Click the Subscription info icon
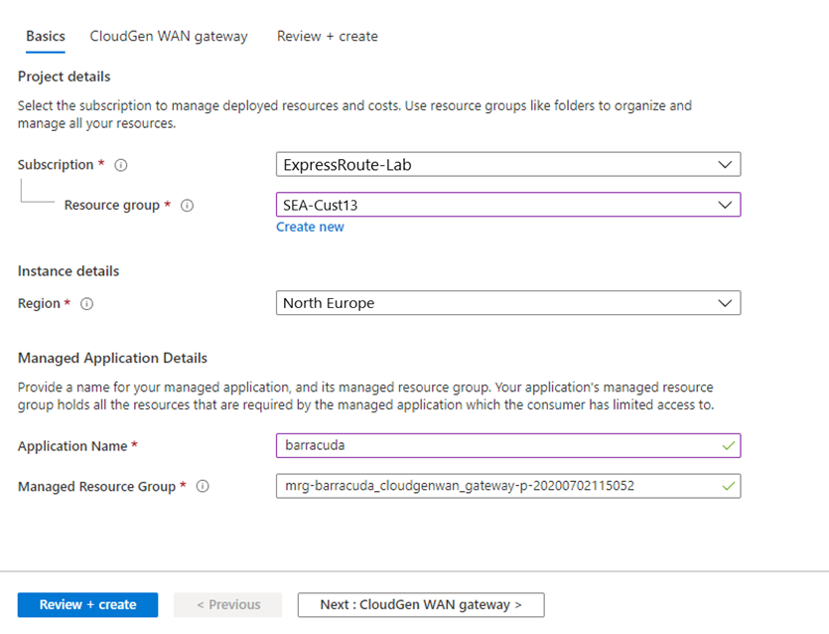Image resolution: width=829 pixels, height=634 pixels. [x=121, y=165]
